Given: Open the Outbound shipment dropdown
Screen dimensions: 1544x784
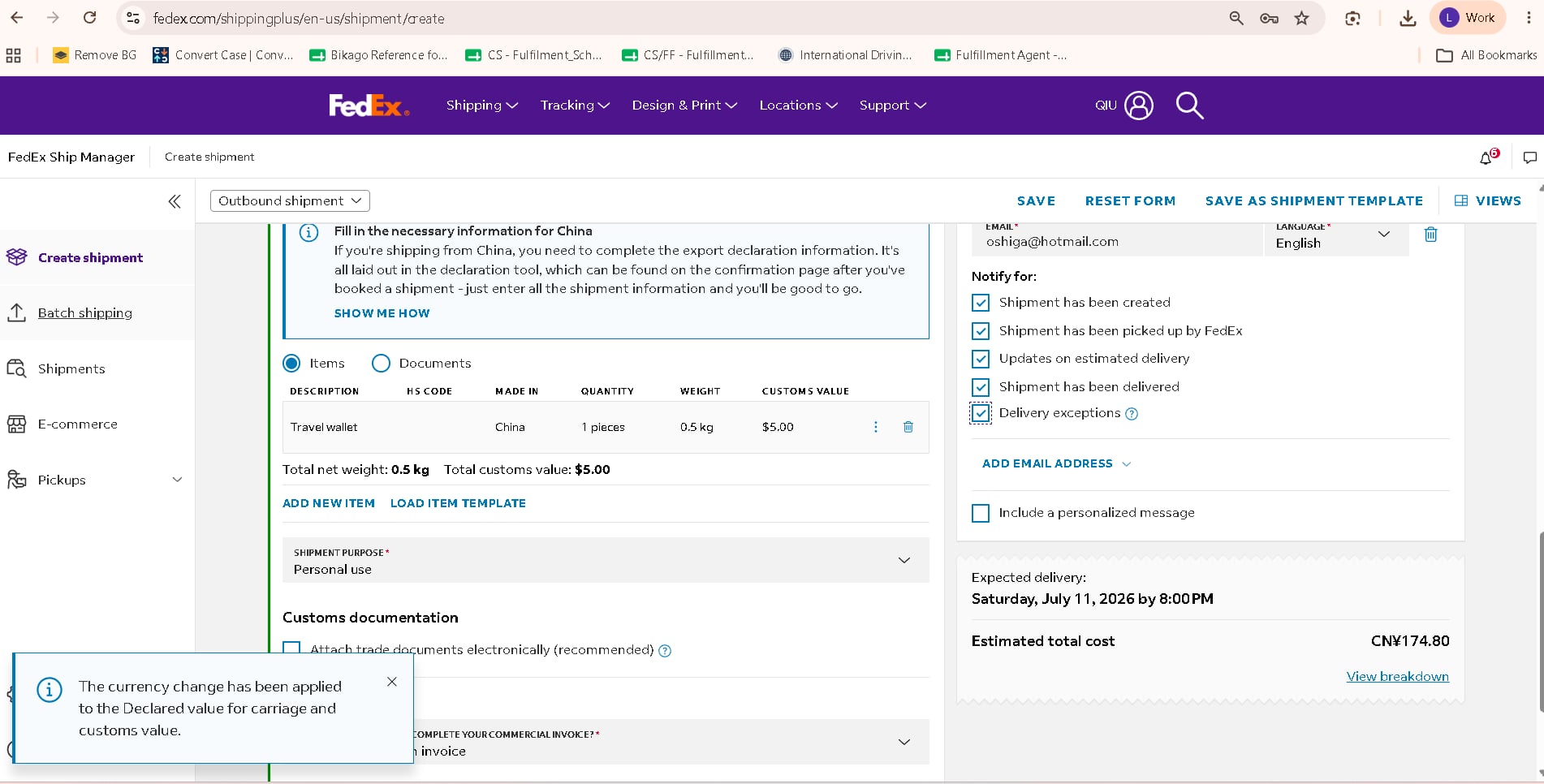Looking at the screenshot, I should [x=290, y=200].
